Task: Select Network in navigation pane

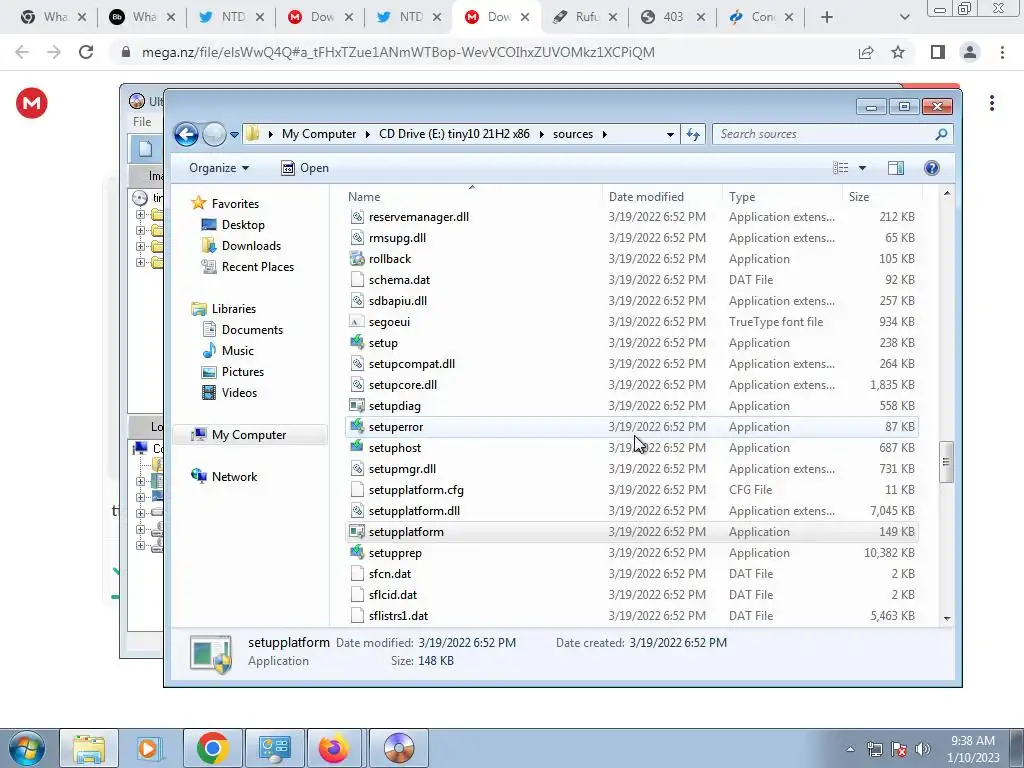Action: point(224,477)
